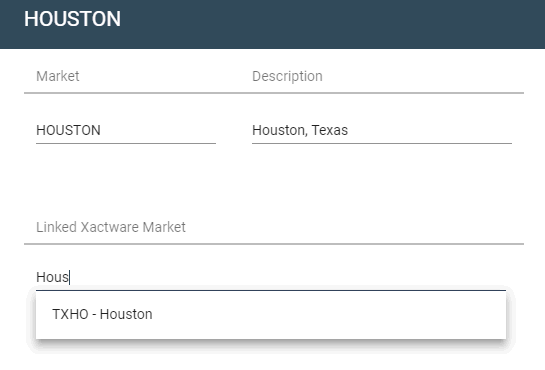The height and width of the screenshot is (370, 545).
Task: Click blank area after HOUSTON in Market field
Action: click(x=158, y=130)
